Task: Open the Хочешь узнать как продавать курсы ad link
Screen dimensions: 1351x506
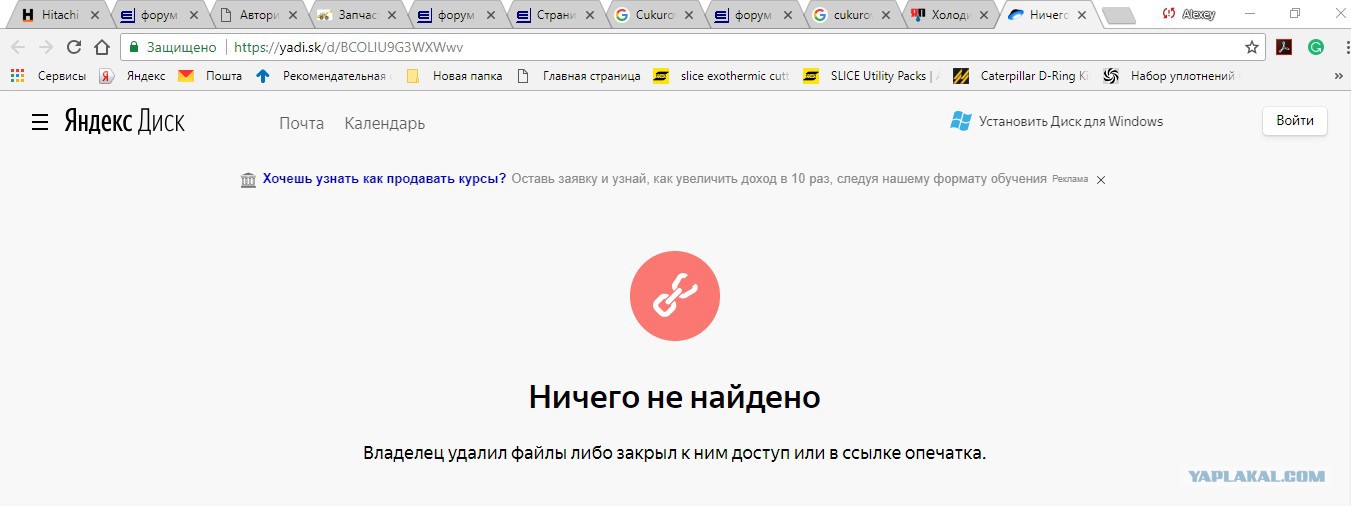Action: click(x=384, y=179)
